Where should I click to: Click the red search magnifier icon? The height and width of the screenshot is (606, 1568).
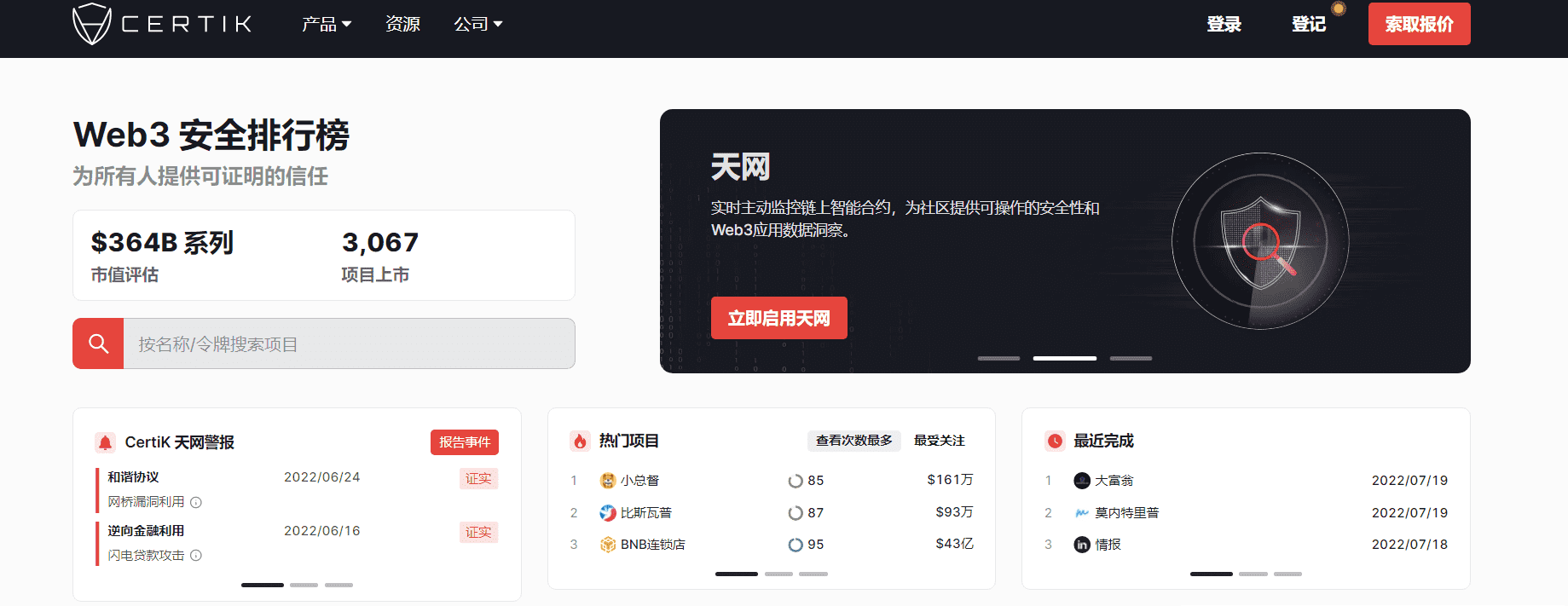point(98,343)
